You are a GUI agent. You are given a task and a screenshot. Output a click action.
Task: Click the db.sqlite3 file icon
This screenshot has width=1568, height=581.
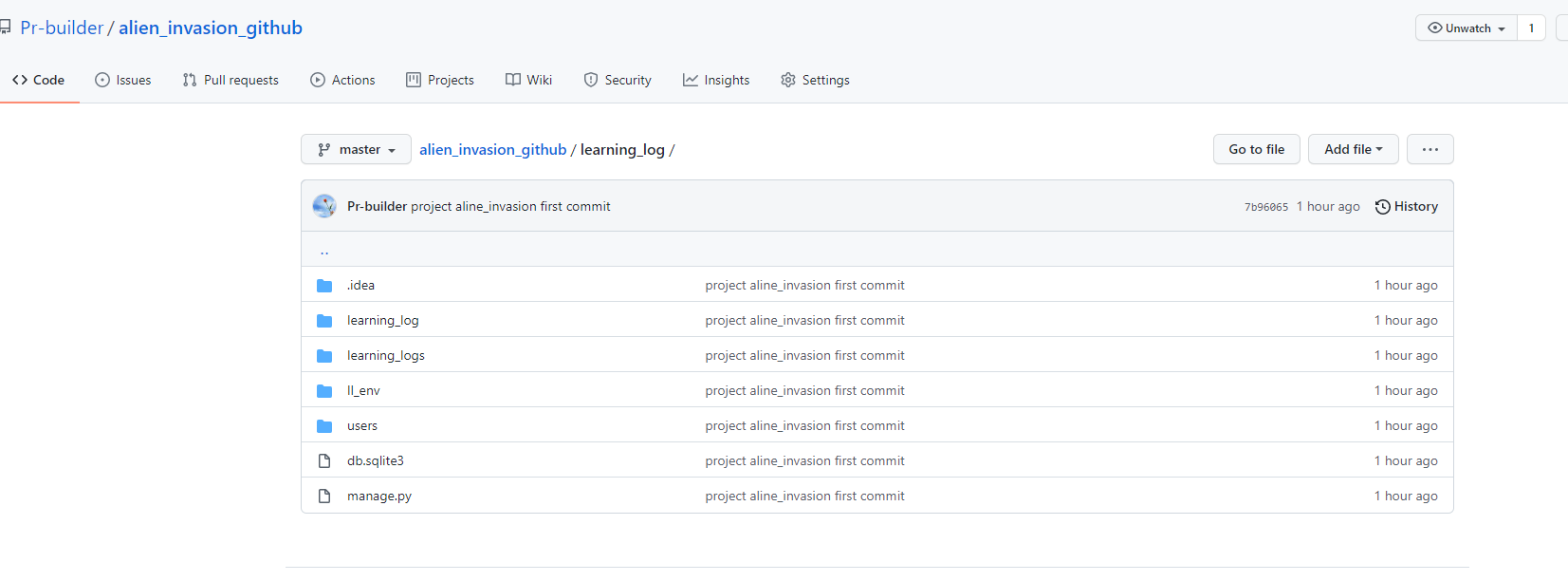[324, 460]
